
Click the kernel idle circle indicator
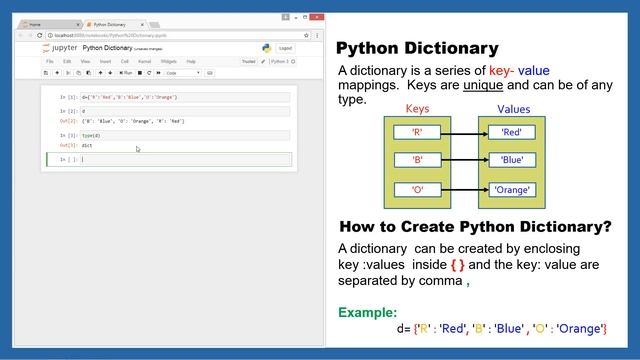point(293,62)
